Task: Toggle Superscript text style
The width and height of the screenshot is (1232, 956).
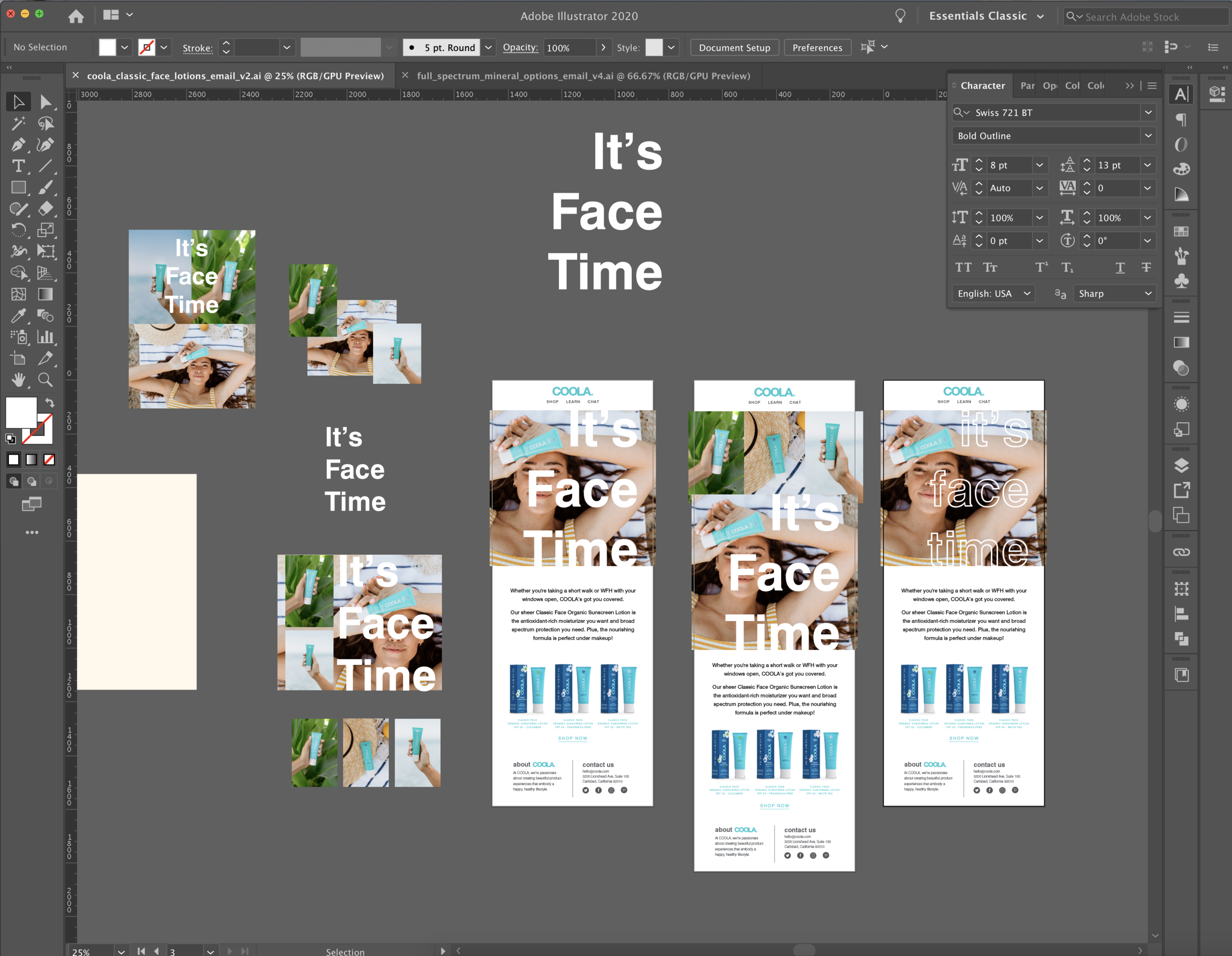Action: [1041, 268]
